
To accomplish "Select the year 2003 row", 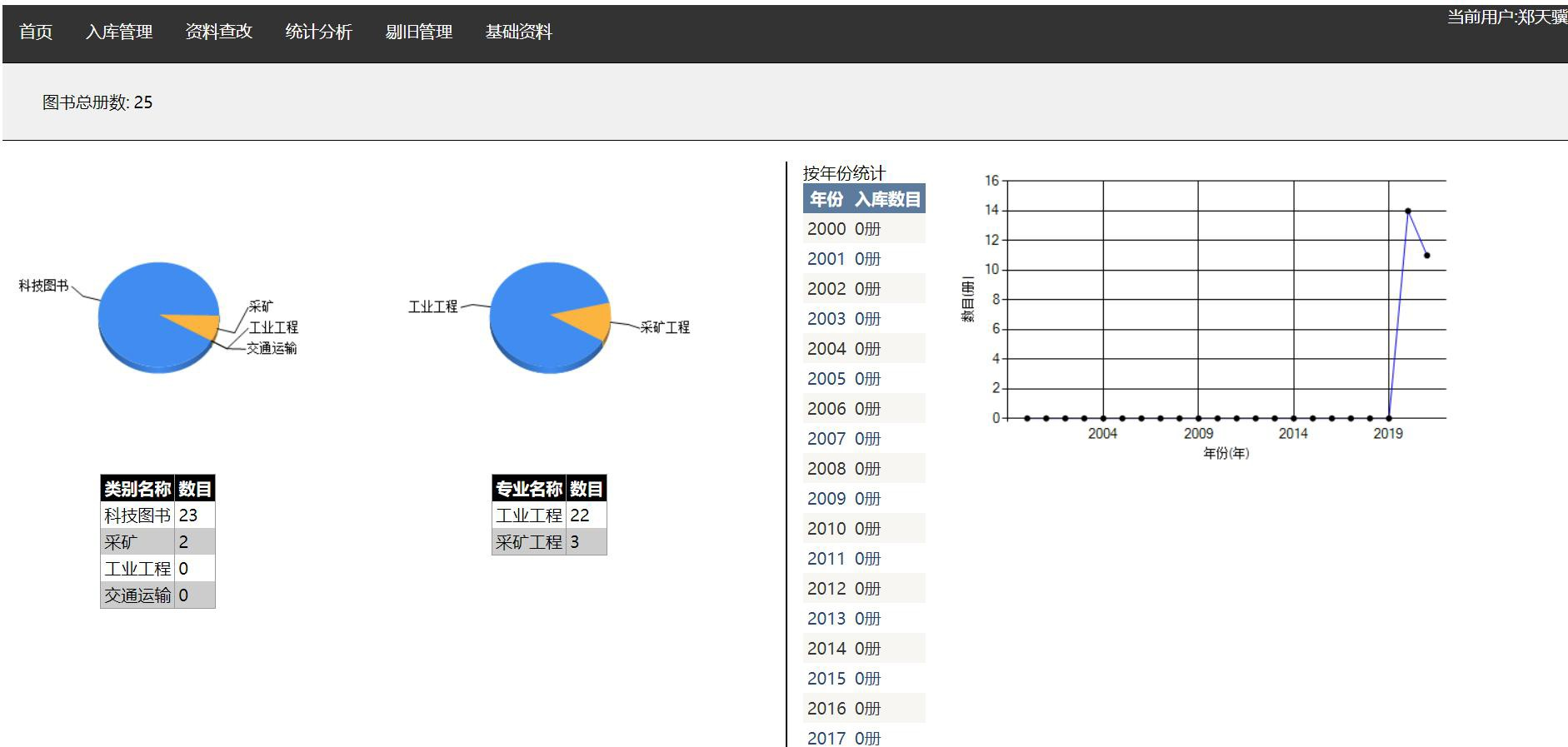I will (864, 319).
